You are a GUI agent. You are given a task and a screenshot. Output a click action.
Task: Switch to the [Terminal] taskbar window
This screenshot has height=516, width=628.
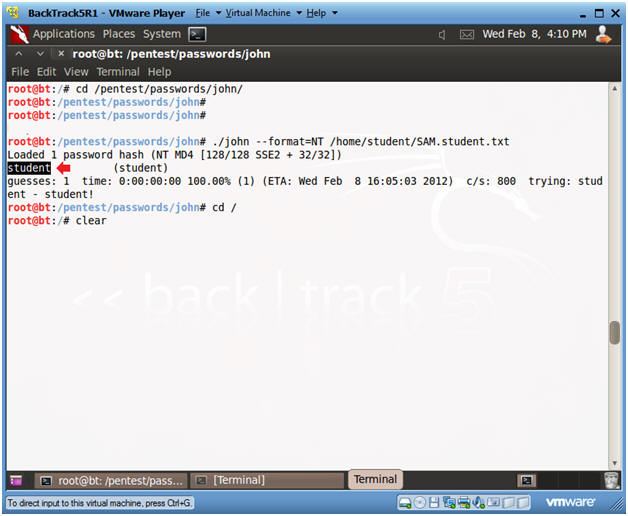click(267, 480)
